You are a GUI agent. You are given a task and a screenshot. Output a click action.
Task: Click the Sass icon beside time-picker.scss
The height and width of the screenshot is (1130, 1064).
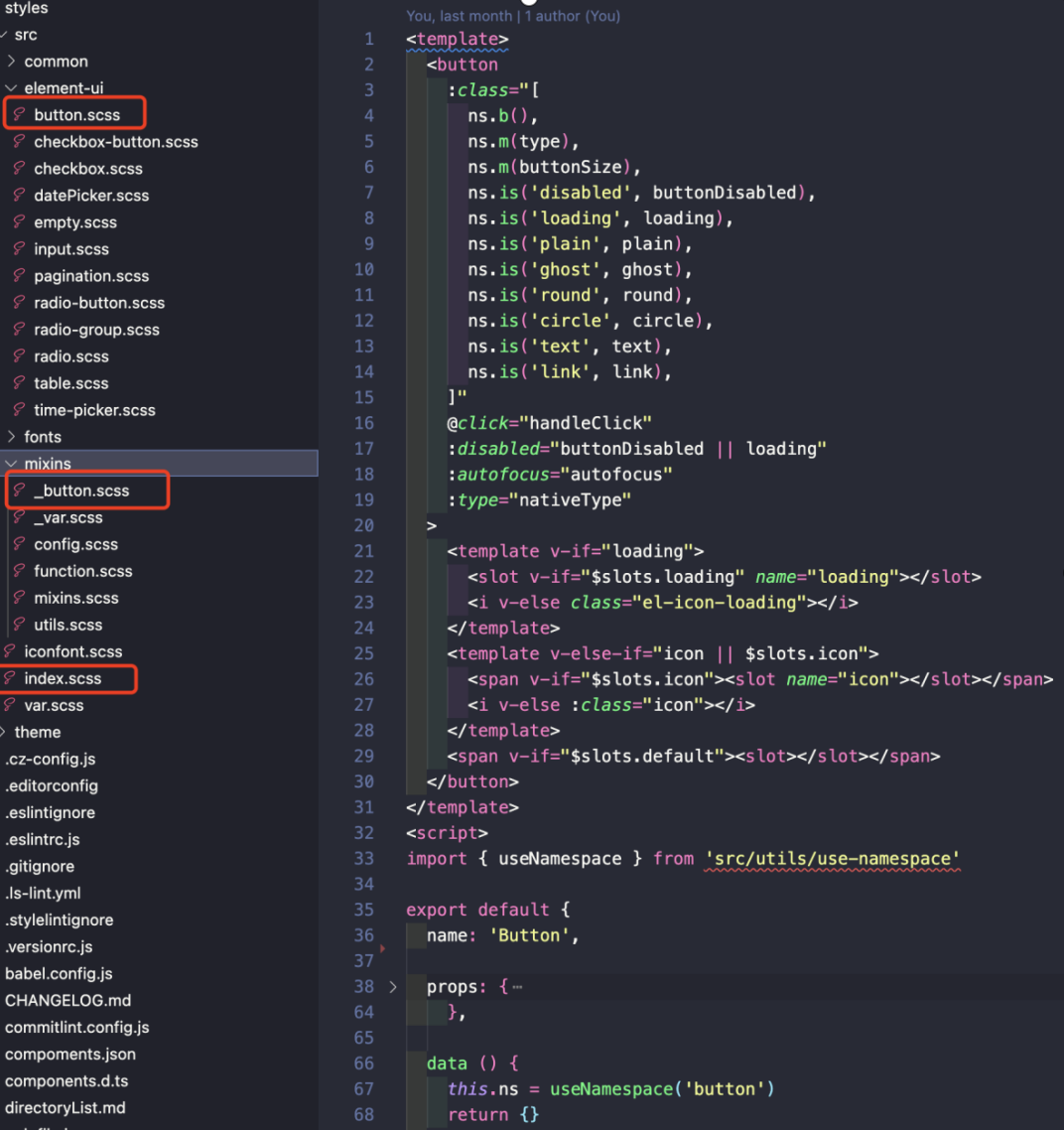coord(20,409)
